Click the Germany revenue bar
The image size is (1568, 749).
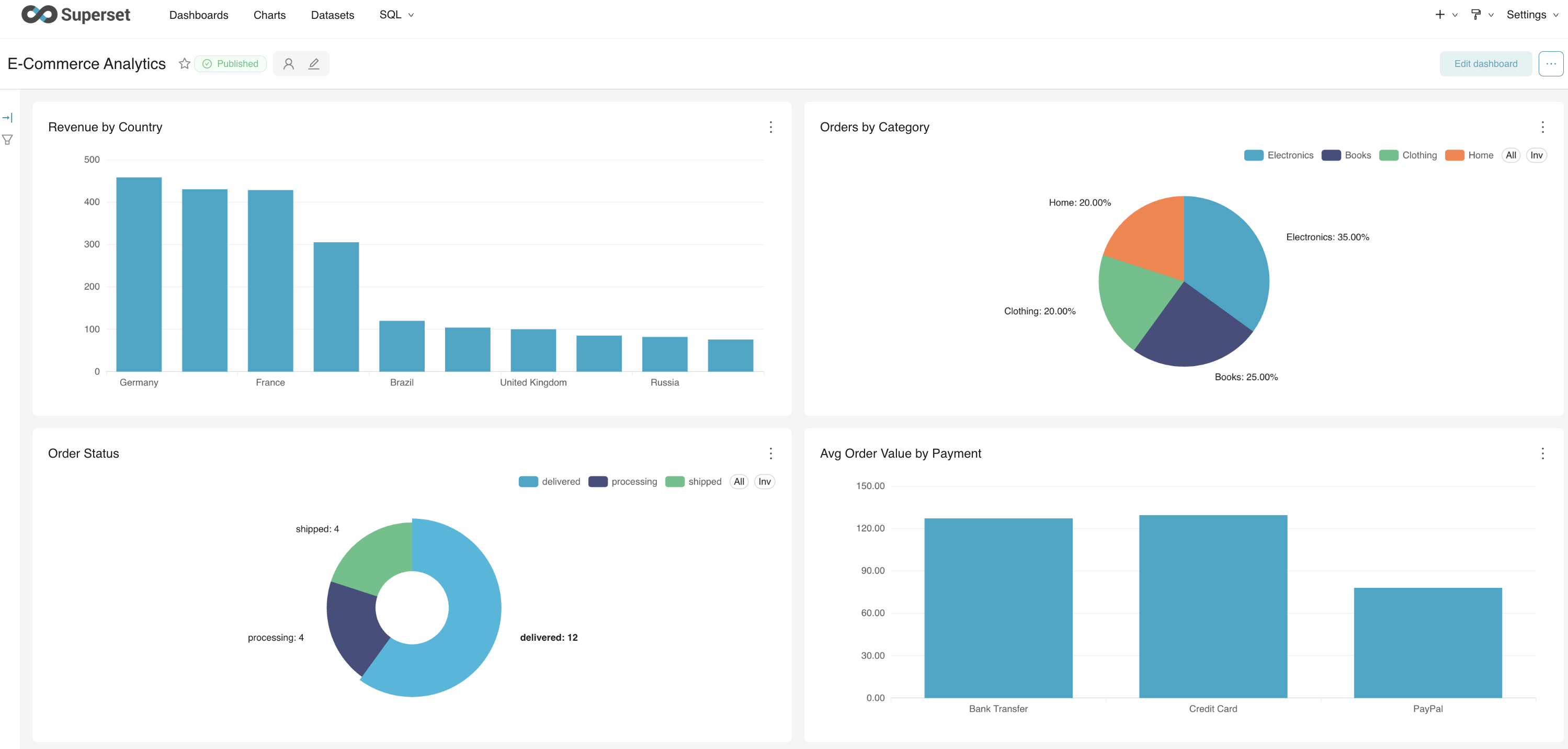pyautogui.click(x=139, y=274)
